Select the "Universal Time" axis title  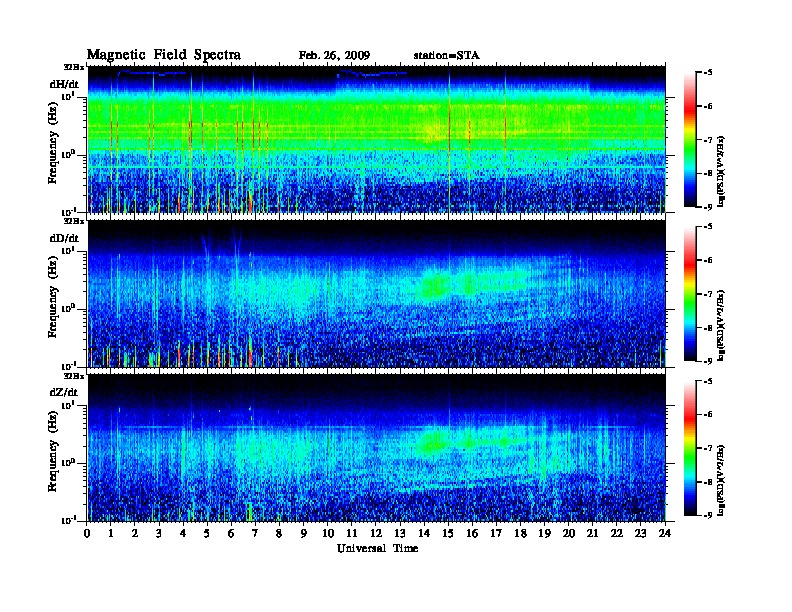378,548
